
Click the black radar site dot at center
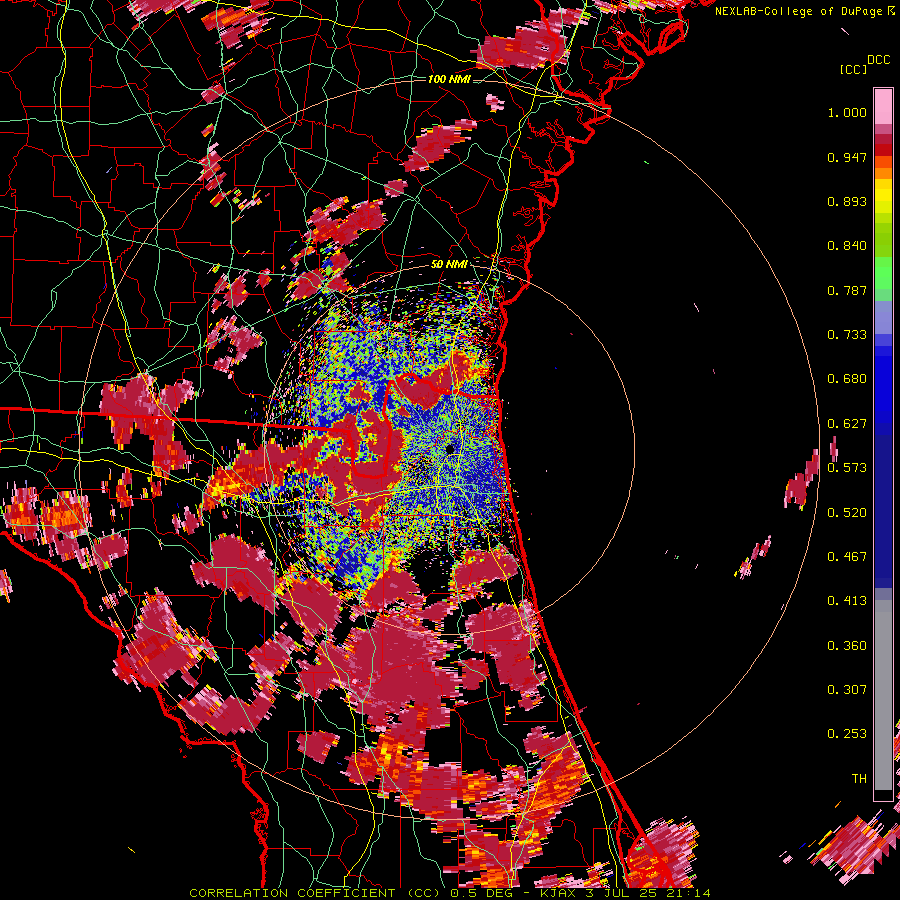pyautogui.click(x=450, y=448)
